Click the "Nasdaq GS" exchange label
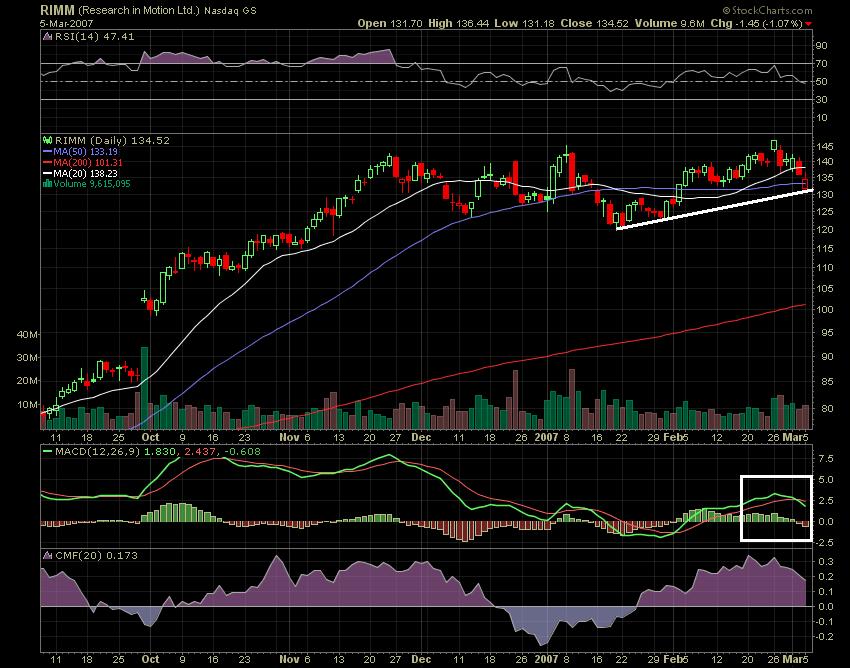This screenshot has width=850, height=668. tap(230, 11)
